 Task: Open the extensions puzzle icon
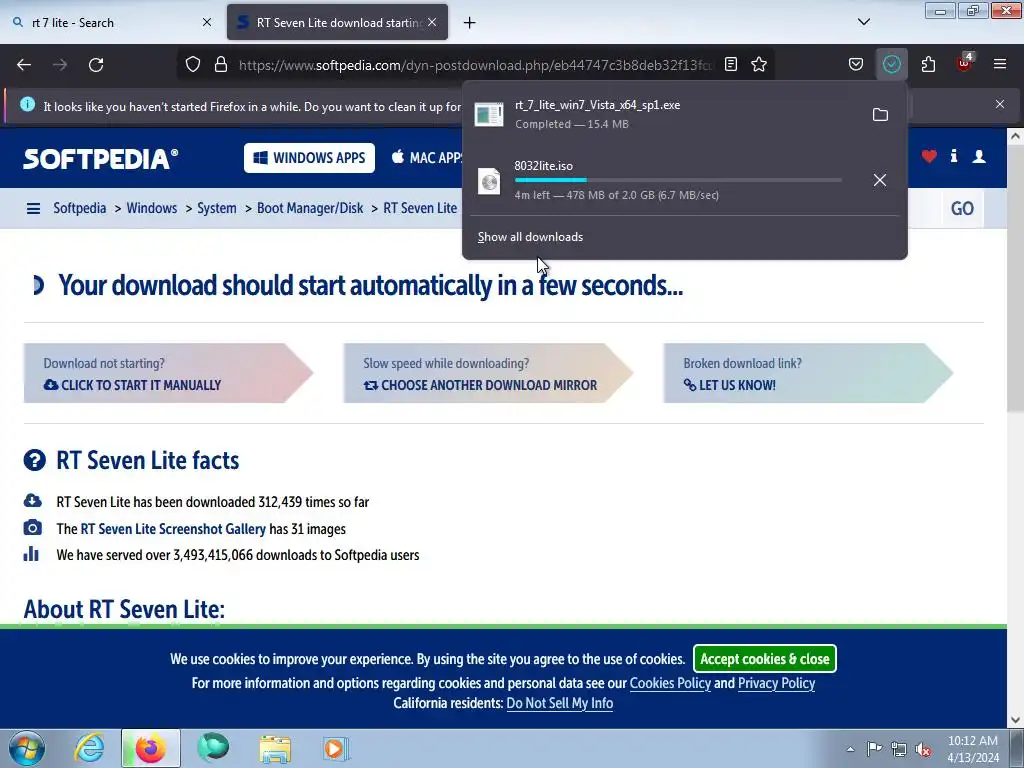[x=928, y=65]
